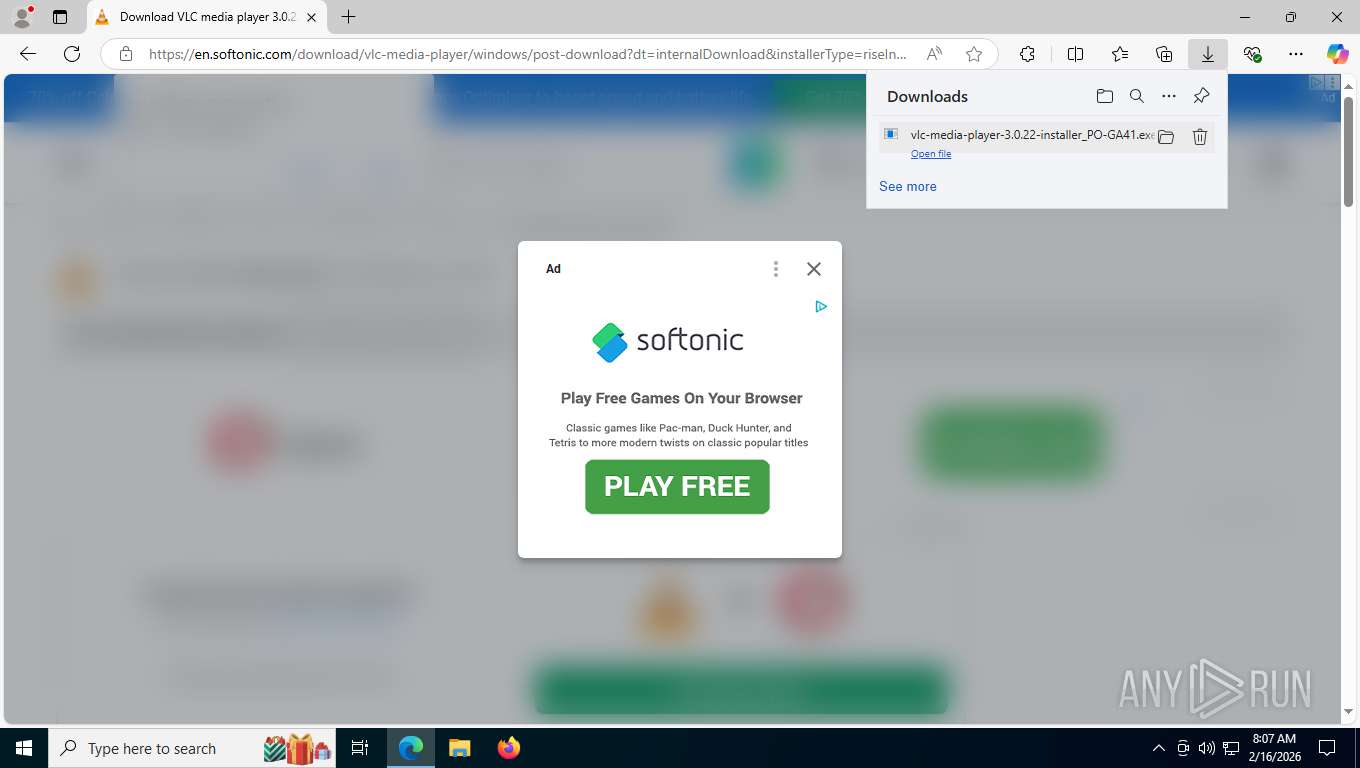Add this page to favorites
This screenshot has width=1360, height=768.
coord(974,54)
